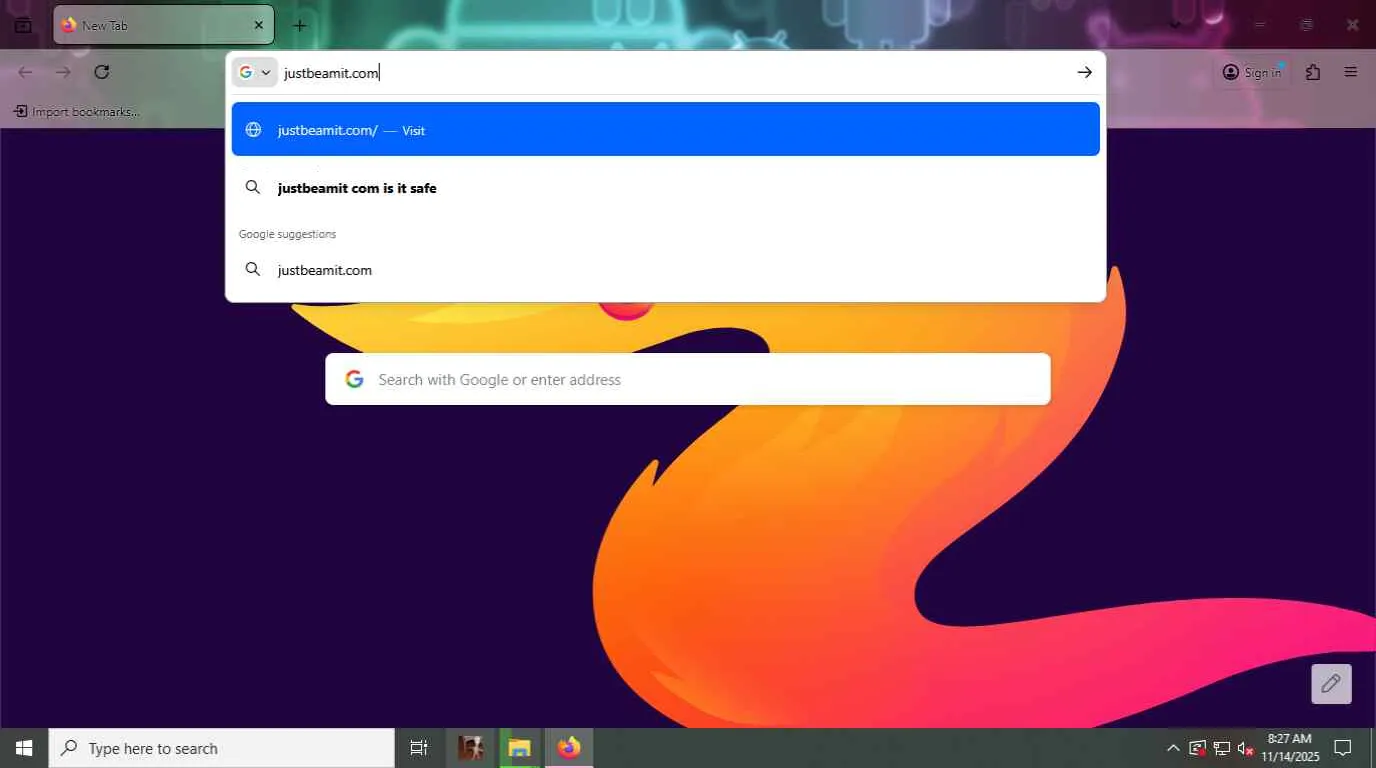The height and width of the screenshot is (768, 1376).
Task: Open the Action Center notifications icon
Action: point(1343,748)
